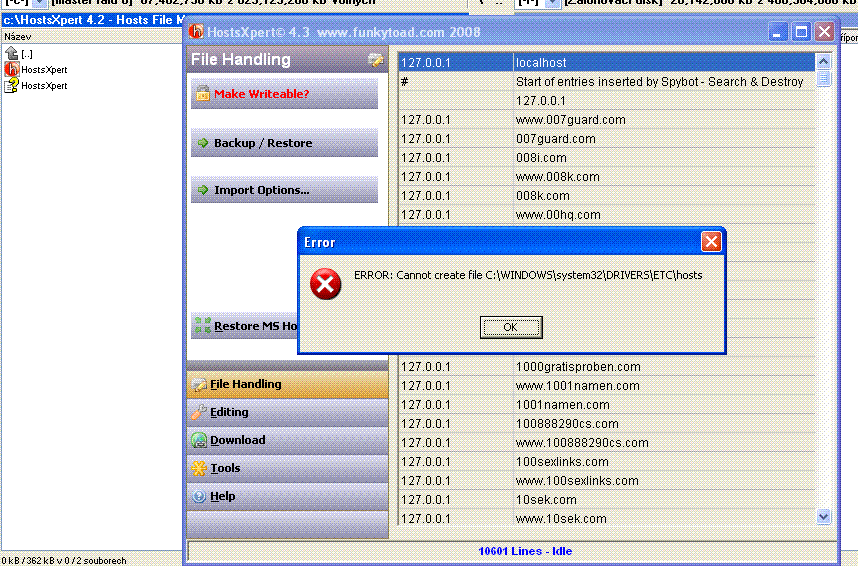Viewport: 858px width, 566px height.
Task: Click the red error X icon in dialog
Action: tap(326, 284)
